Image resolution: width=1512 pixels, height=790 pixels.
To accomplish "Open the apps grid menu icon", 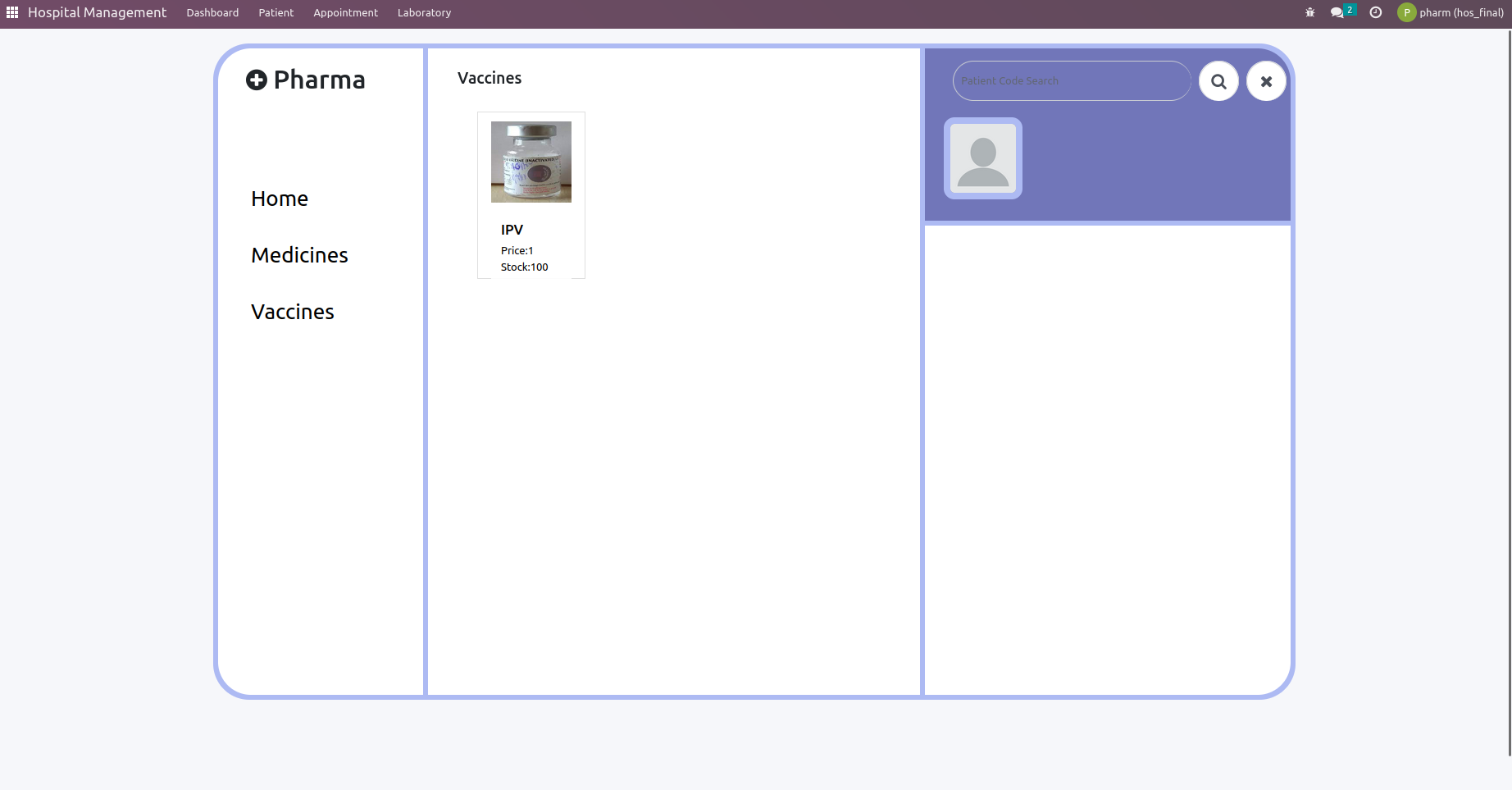I will coord(12,12).
